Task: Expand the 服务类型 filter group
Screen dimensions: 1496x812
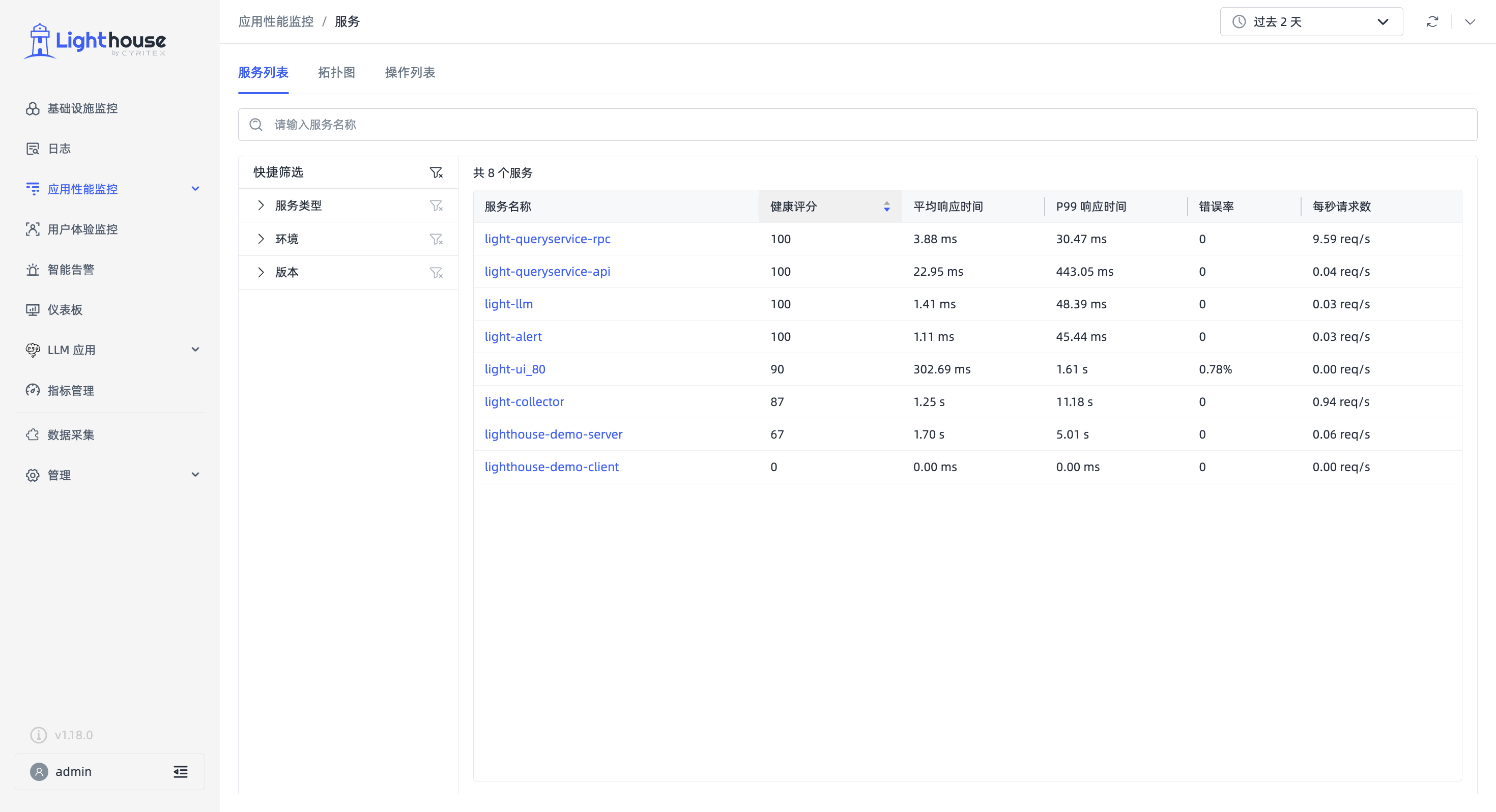Action: click(x=261, y=205)
